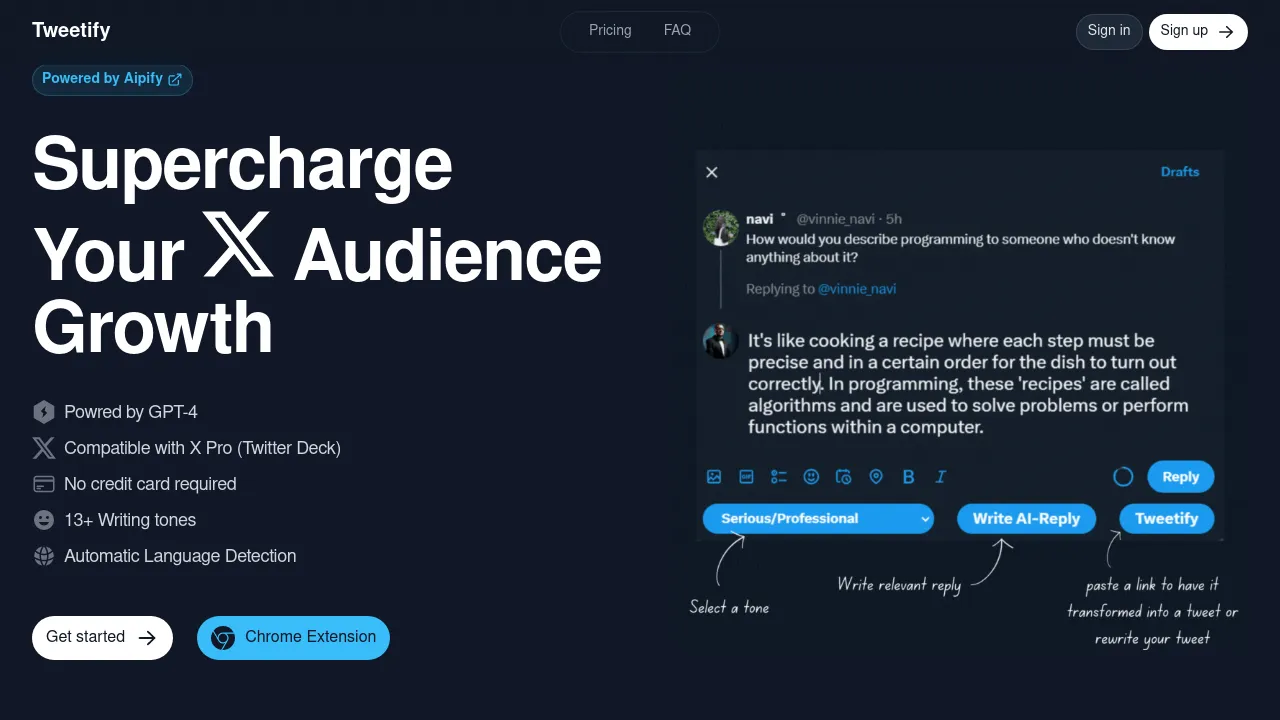The image size is (1280, 720).
Task: Open the Serious/Professional tone dropdown
Action: pos(818,518)
